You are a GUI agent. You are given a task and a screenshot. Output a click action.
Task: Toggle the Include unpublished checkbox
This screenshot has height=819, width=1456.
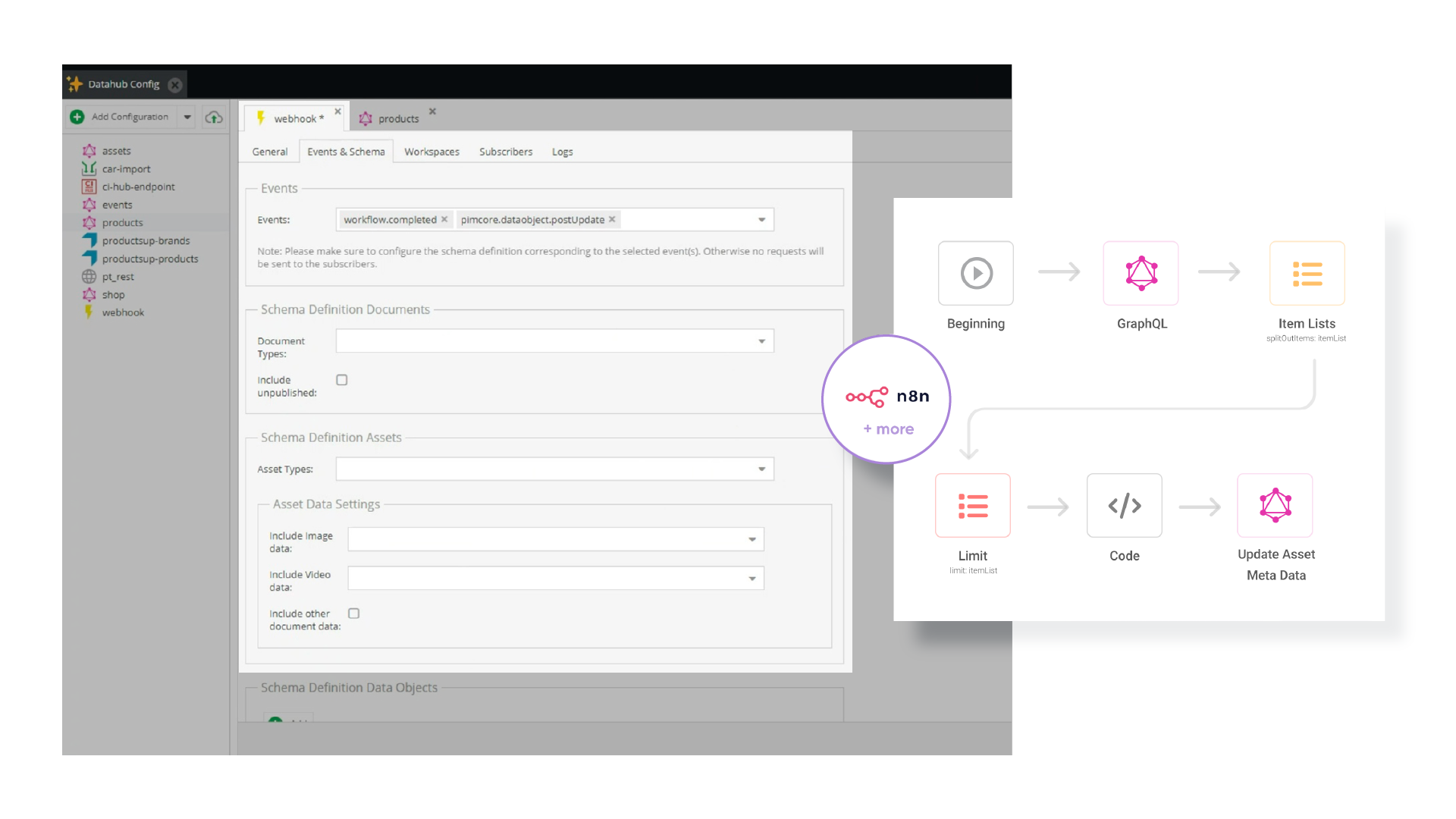pyautogui.click(x=342, y=380)
